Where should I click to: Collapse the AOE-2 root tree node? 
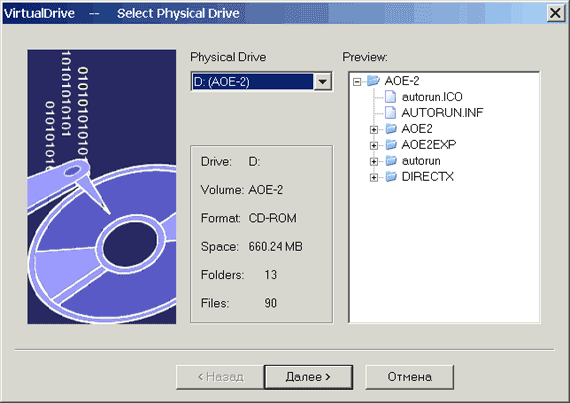pyautogui.click(x=357, y=81)
